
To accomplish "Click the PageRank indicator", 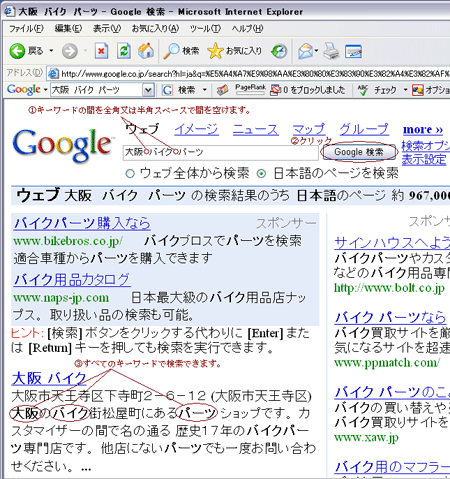I will point(250,89).
